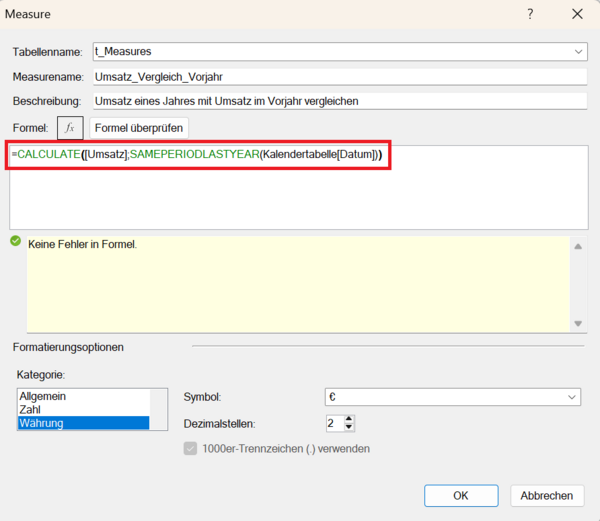Close the Measure dialog with X

coord(577,14)
